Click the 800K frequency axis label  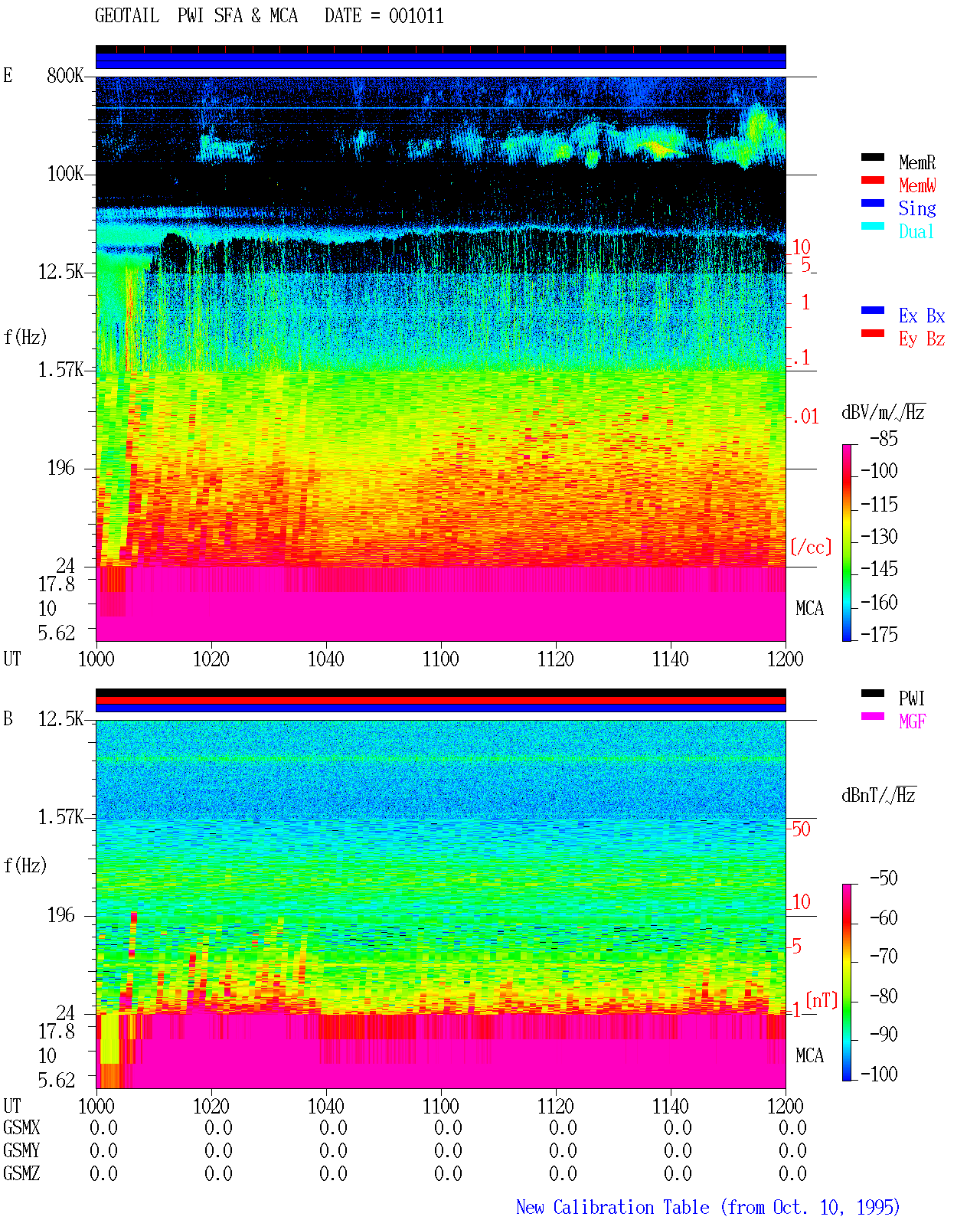click(x=65, y=75)
